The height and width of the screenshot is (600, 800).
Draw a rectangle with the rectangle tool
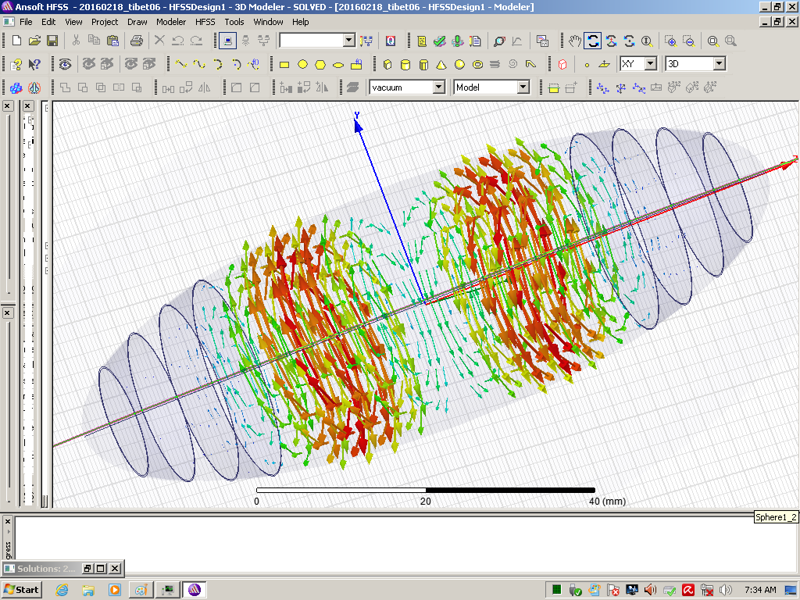click(x=284, y=64)
